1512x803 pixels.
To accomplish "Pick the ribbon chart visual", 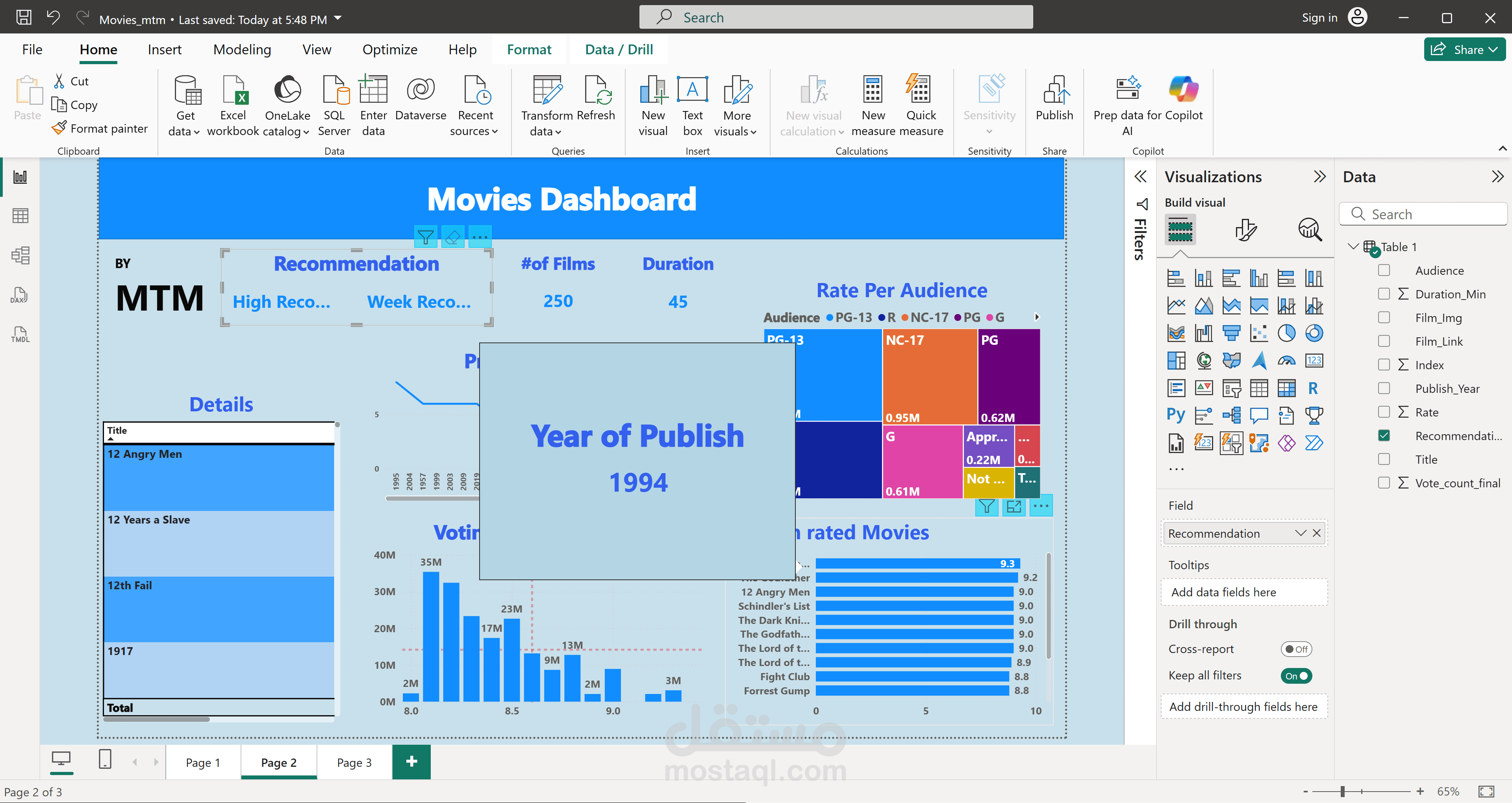I will pos(1176,333).
